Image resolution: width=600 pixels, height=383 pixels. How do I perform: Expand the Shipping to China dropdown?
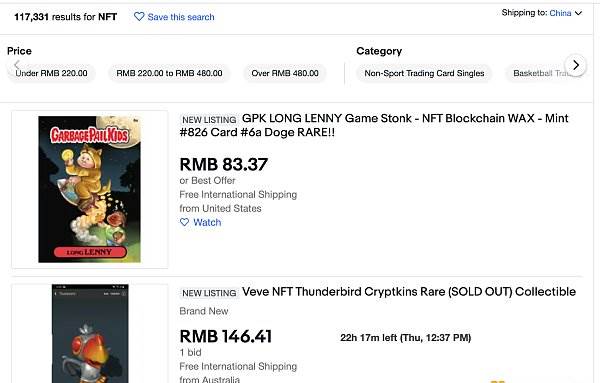pos(579,13)
